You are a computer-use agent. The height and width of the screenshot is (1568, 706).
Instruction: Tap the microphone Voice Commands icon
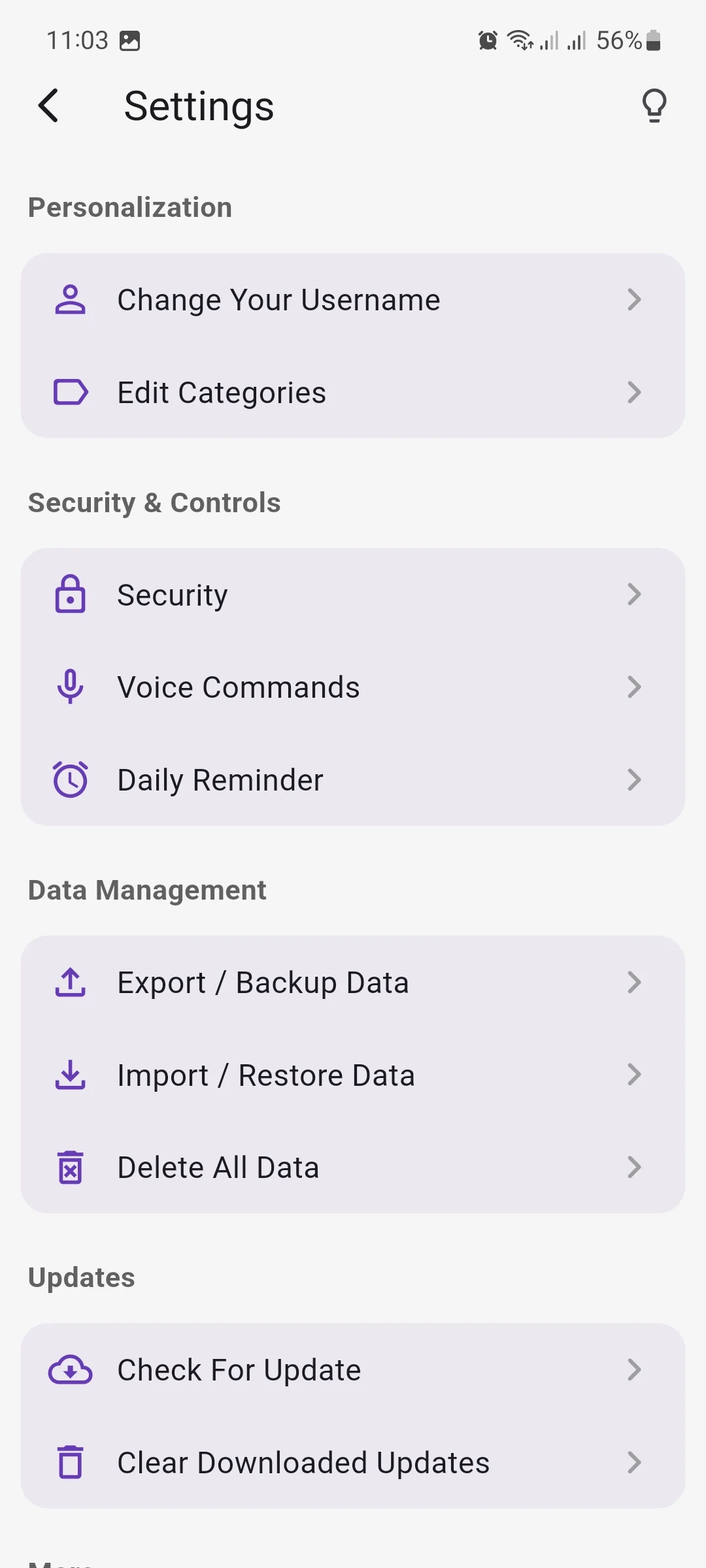(x=70, y=687)
